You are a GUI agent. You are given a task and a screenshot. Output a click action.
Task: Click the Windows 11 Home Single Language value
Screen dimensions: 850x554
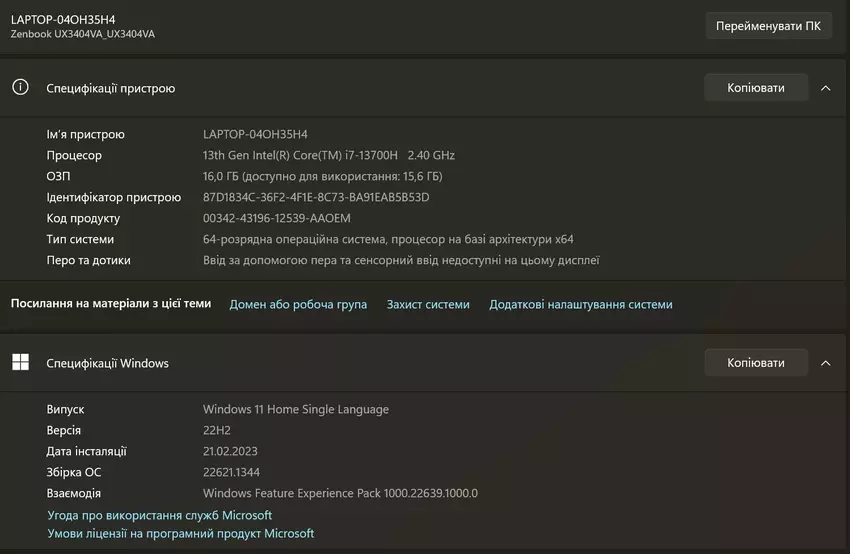[x=296, y=409]
